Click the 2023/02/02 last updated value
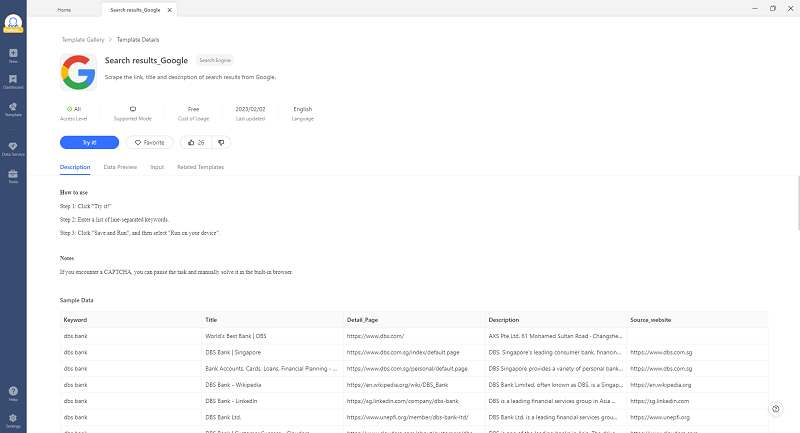Viewport: 800px width, 433px height. point(250,109)
